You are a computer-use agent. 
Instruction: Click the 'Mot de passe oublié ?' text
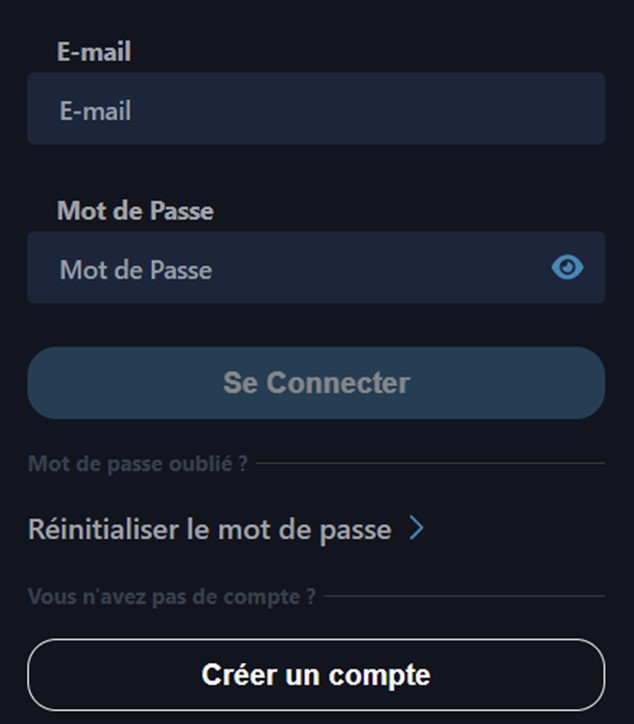[x=138, y=464]
